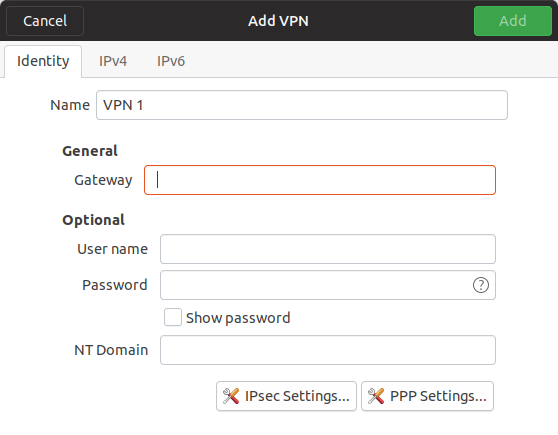Enable the Show password checkbox
Viewport: 558px width, 435px height.
point(173,317)
